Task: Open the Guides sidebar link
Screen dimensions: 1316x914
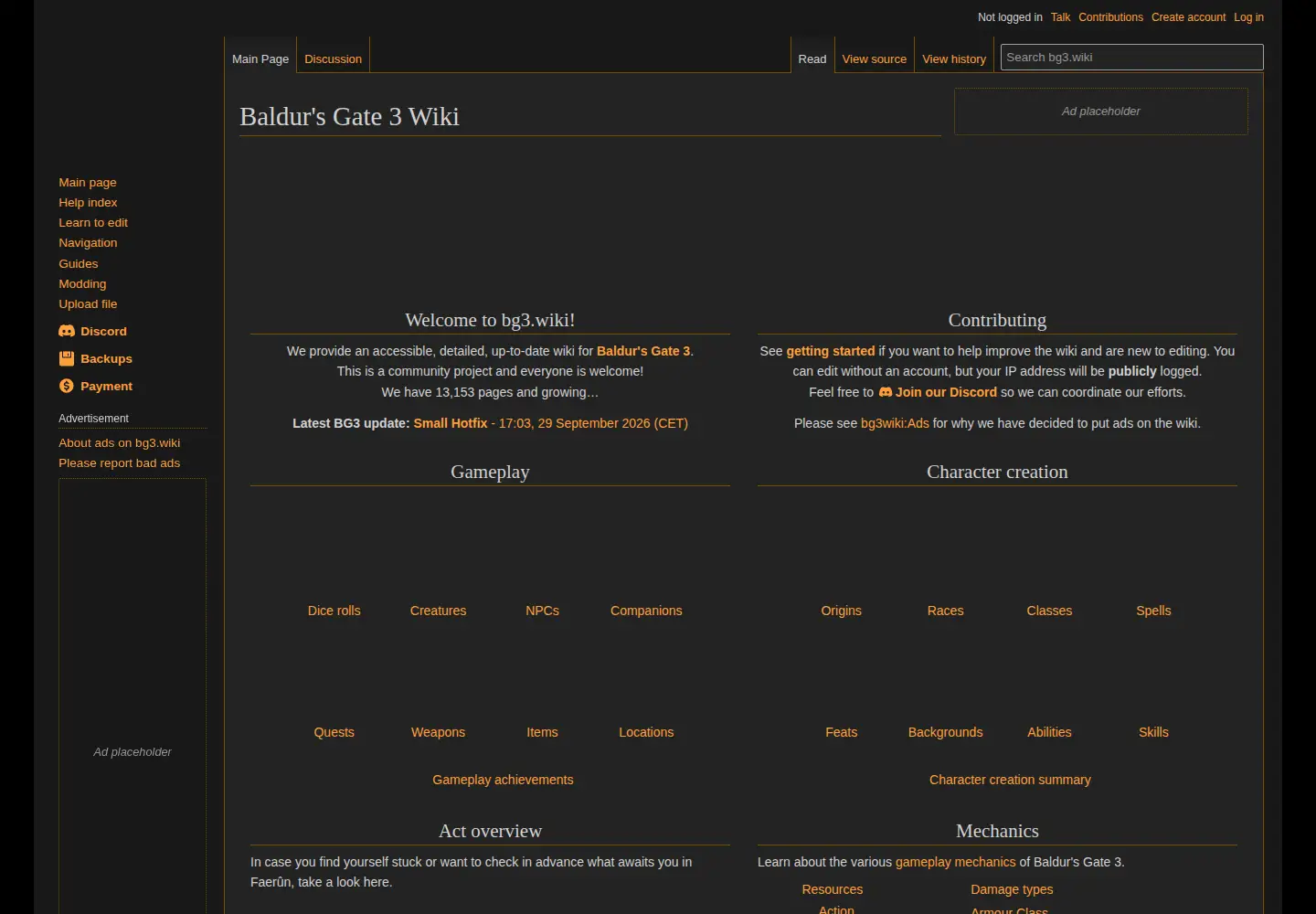Action: coord(79,263)
